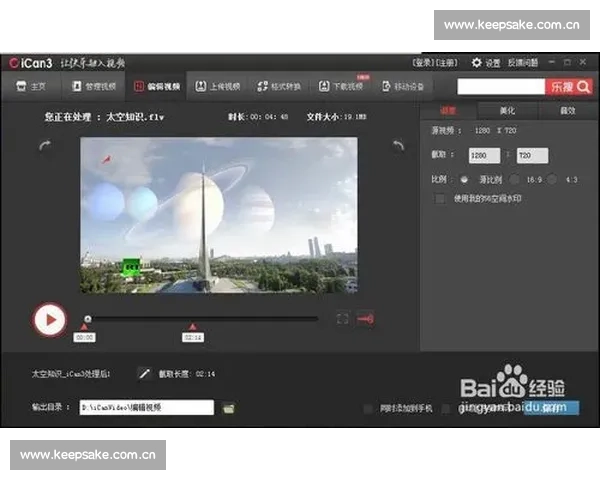Click the crop height field showing 720

(532, 156)
